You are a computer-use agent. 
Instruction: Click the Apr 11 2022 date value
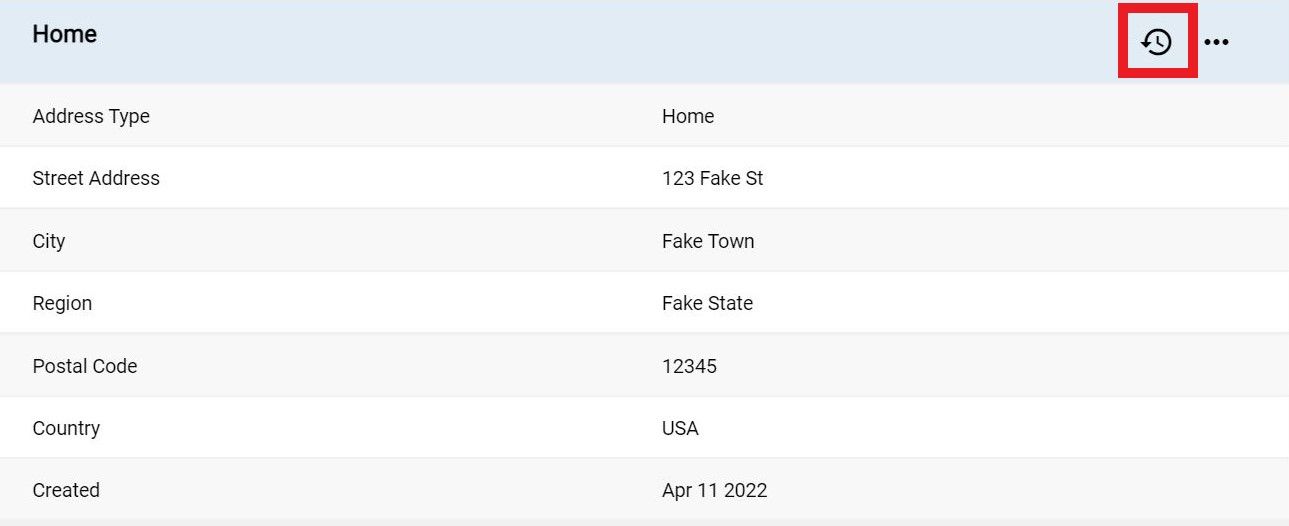(x=714, y=490)
